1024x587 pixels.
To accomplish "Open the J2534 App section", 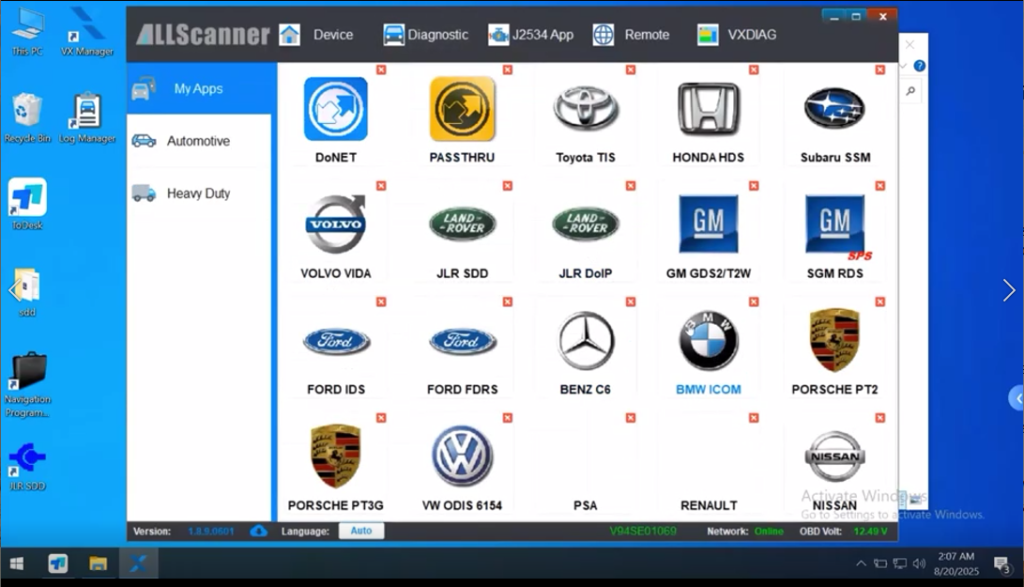I will coord(531,33).
